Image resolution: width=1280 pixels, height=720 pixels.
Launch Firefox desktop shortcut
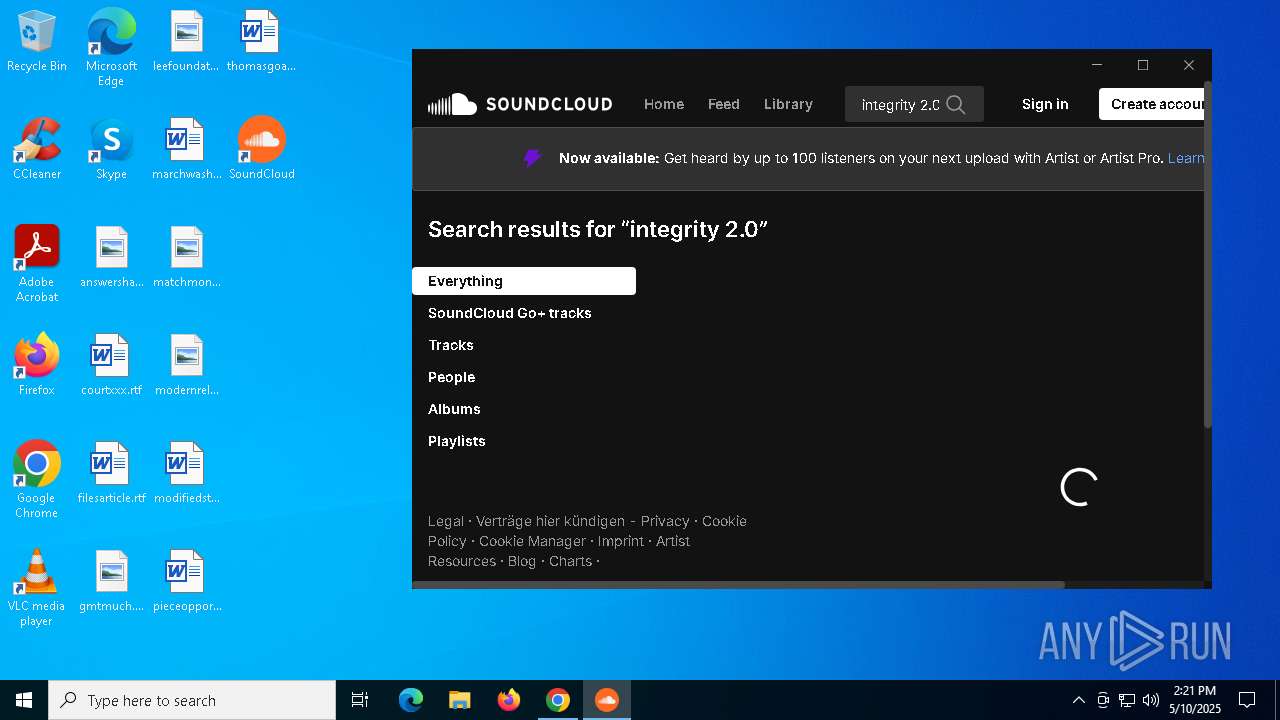(37, 365)
